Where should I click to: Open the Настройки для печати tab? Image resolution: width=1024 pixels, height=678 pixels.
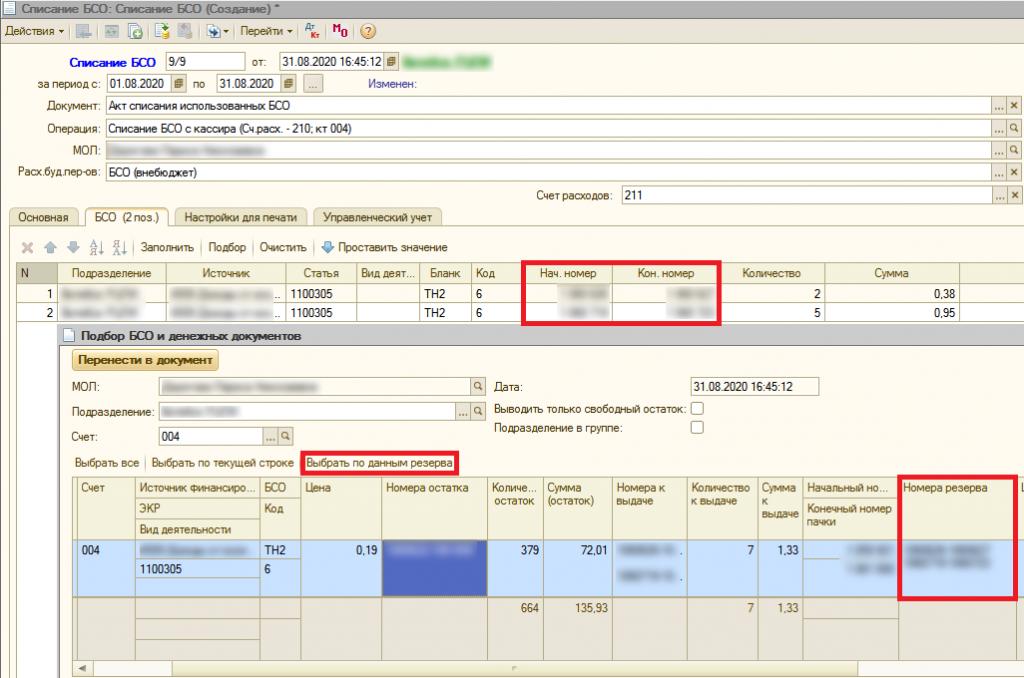[241, 217]
